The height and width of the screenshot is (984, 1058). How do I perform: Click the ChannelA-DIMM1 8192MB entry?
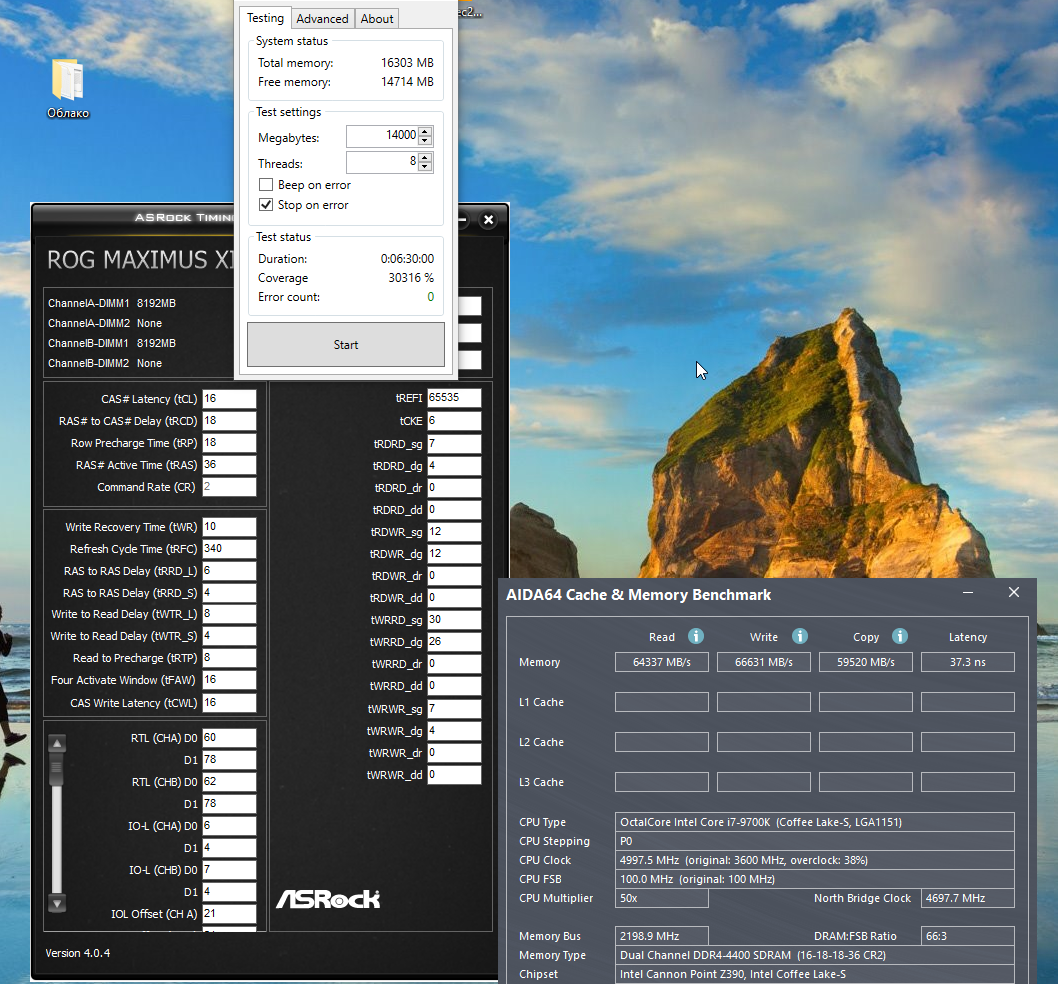(111, 303)
